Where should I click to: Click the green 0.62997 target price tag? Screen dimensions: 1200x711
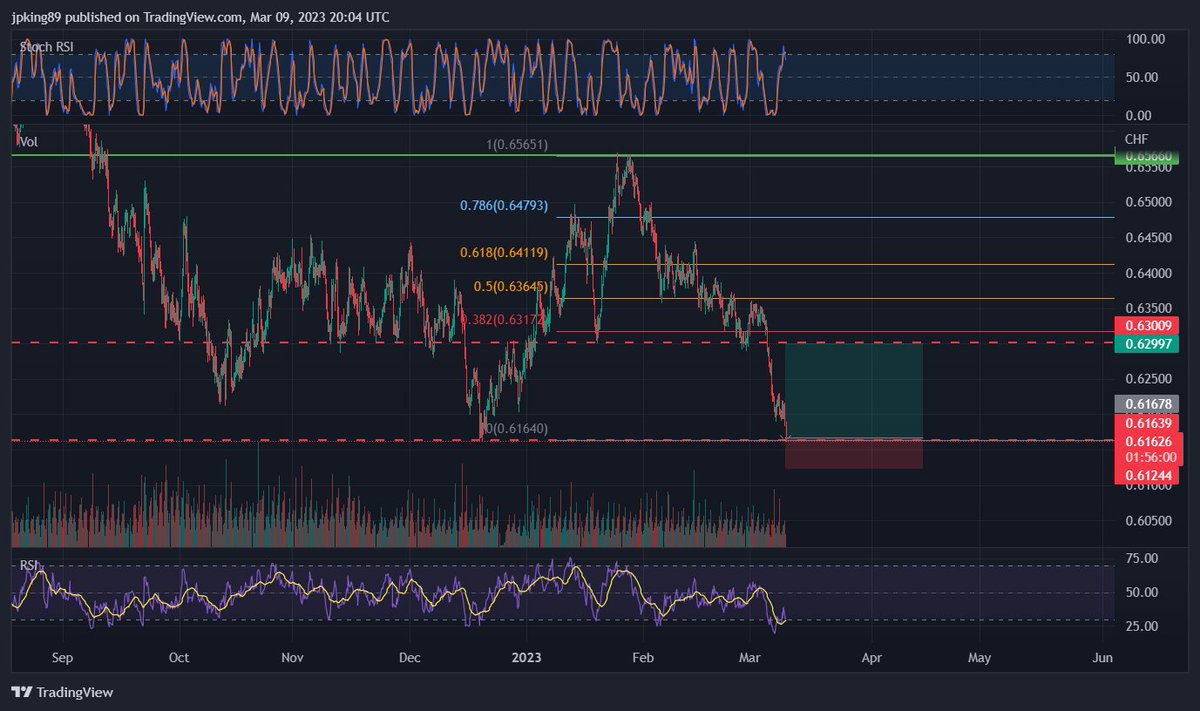point(1149,344)
